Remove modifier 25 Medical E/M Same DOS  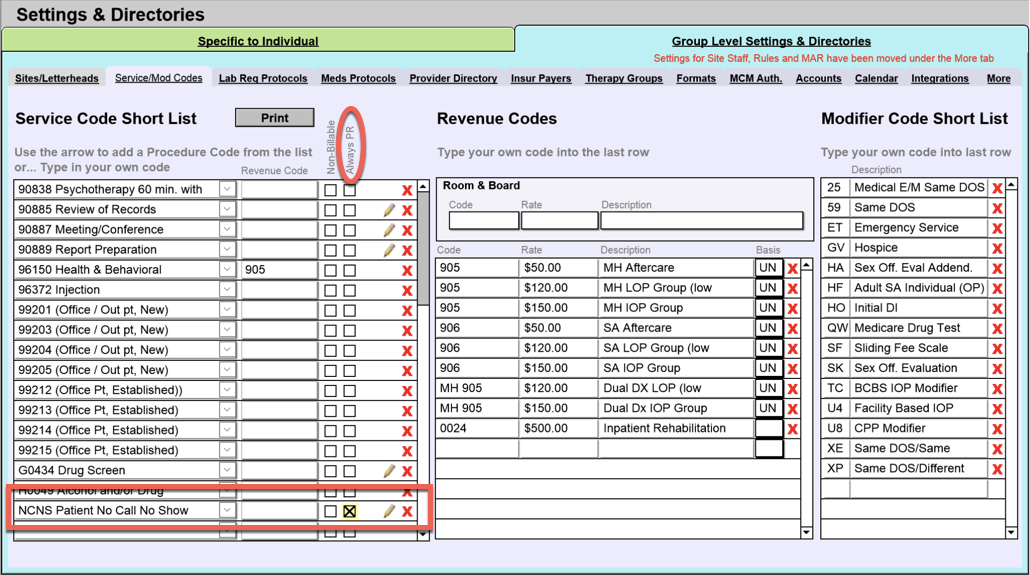997,188
